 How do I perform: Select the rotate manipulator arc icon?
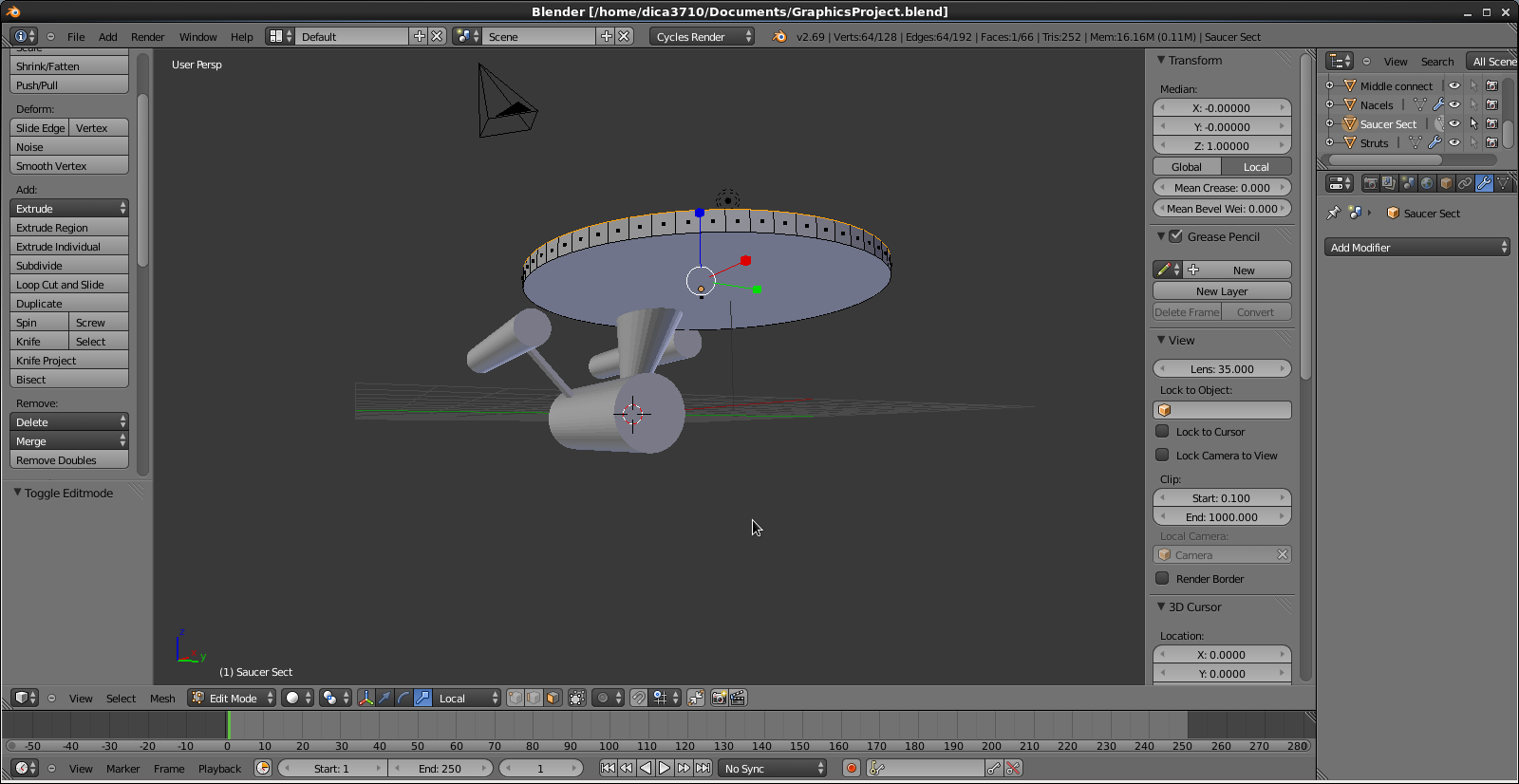pyautogui.click(x=403, y=698)
